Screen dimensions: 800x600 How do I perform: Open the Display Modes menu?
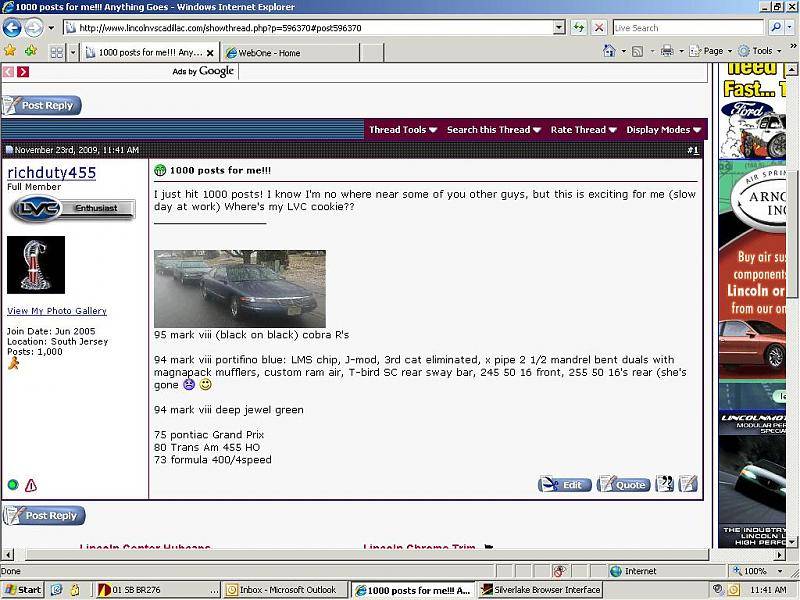[x=664, y=130]
